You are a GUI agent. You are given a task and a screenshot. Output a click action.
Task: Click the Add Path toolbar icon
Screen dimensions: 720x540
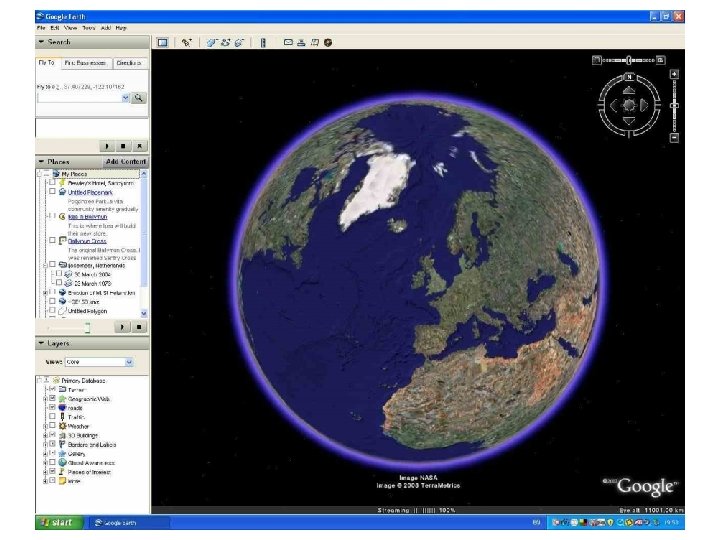click(x=225, y=42)
